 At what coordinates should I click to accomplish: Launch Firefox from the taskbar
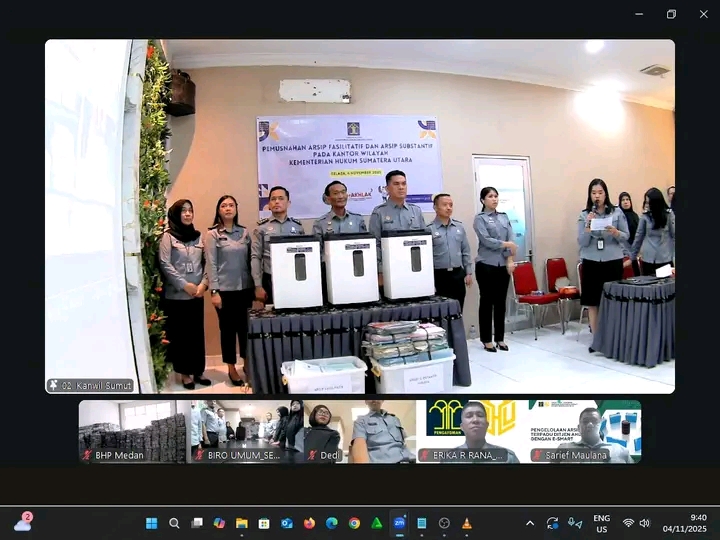pos(309,523)
